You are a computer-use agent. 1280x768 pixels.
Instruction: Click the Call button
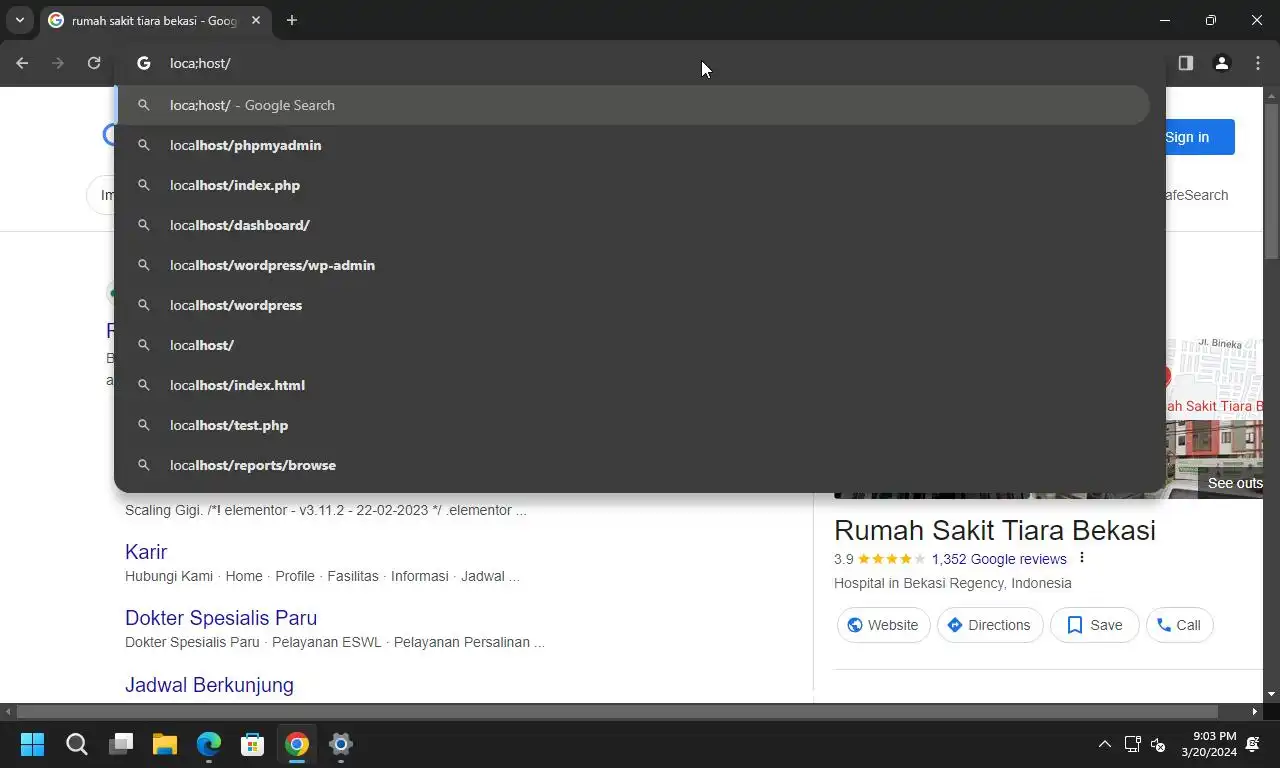[x=1180, y=625]
